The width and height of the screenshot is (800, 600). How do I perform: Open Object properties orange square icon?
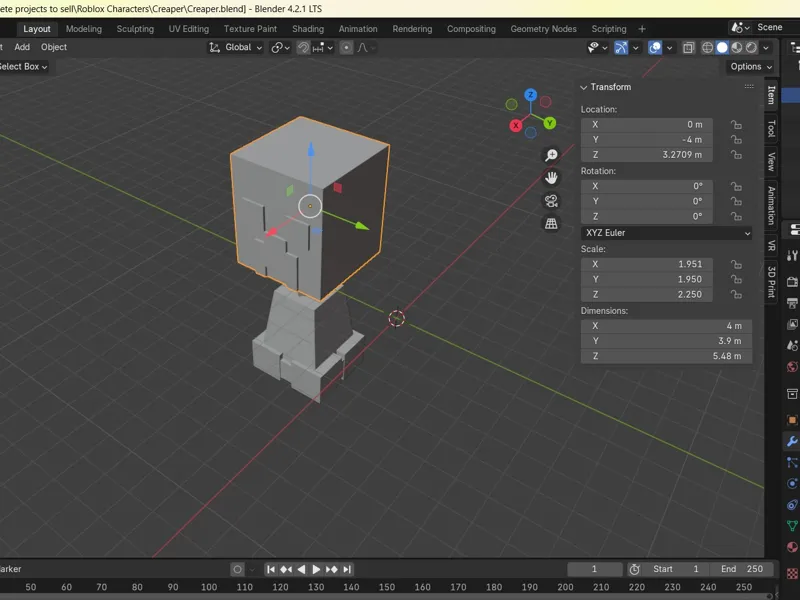(792, 420)
